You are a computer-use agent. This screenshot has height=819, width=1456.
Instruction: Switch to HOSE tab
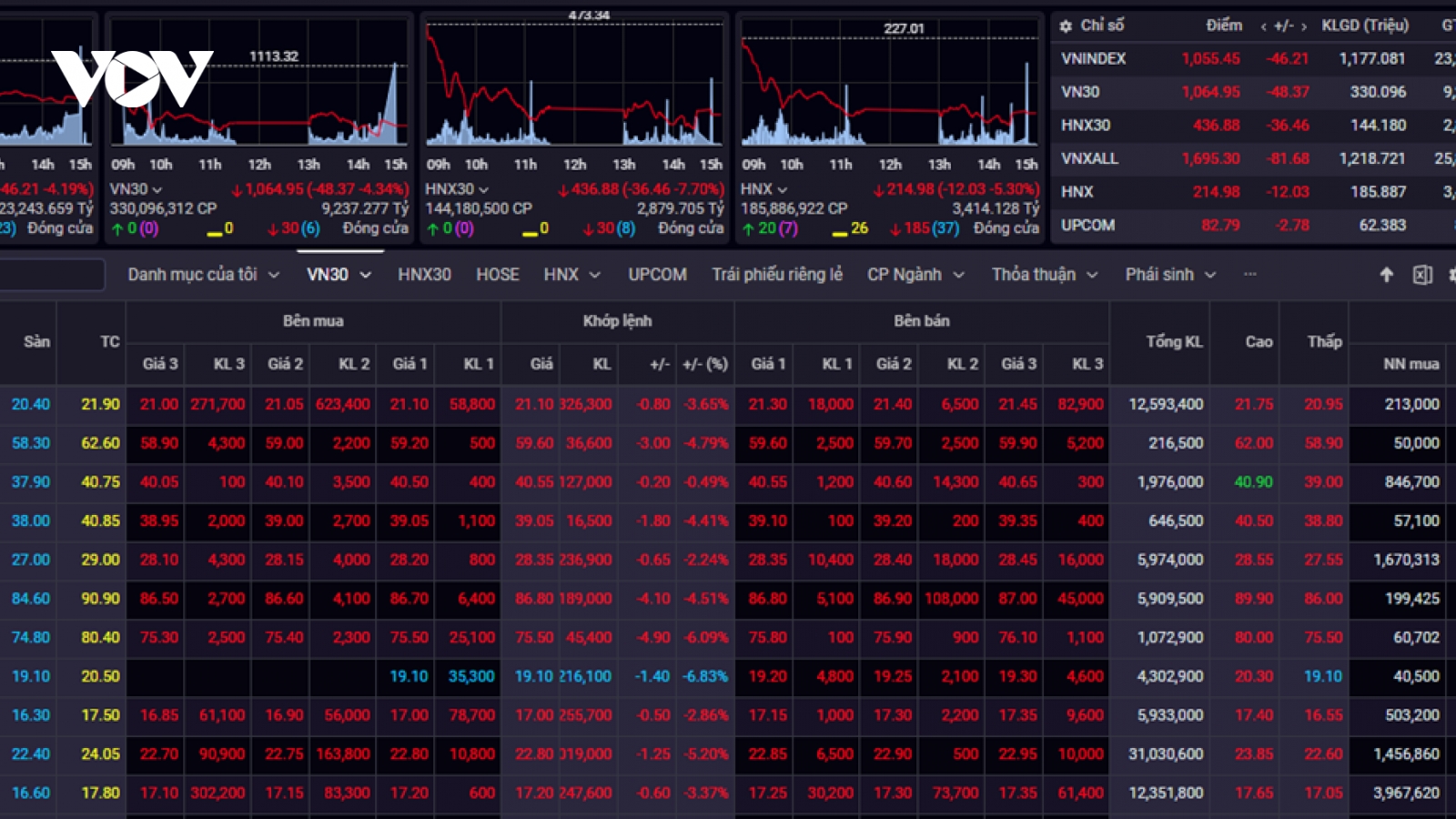tap(498, 274)
